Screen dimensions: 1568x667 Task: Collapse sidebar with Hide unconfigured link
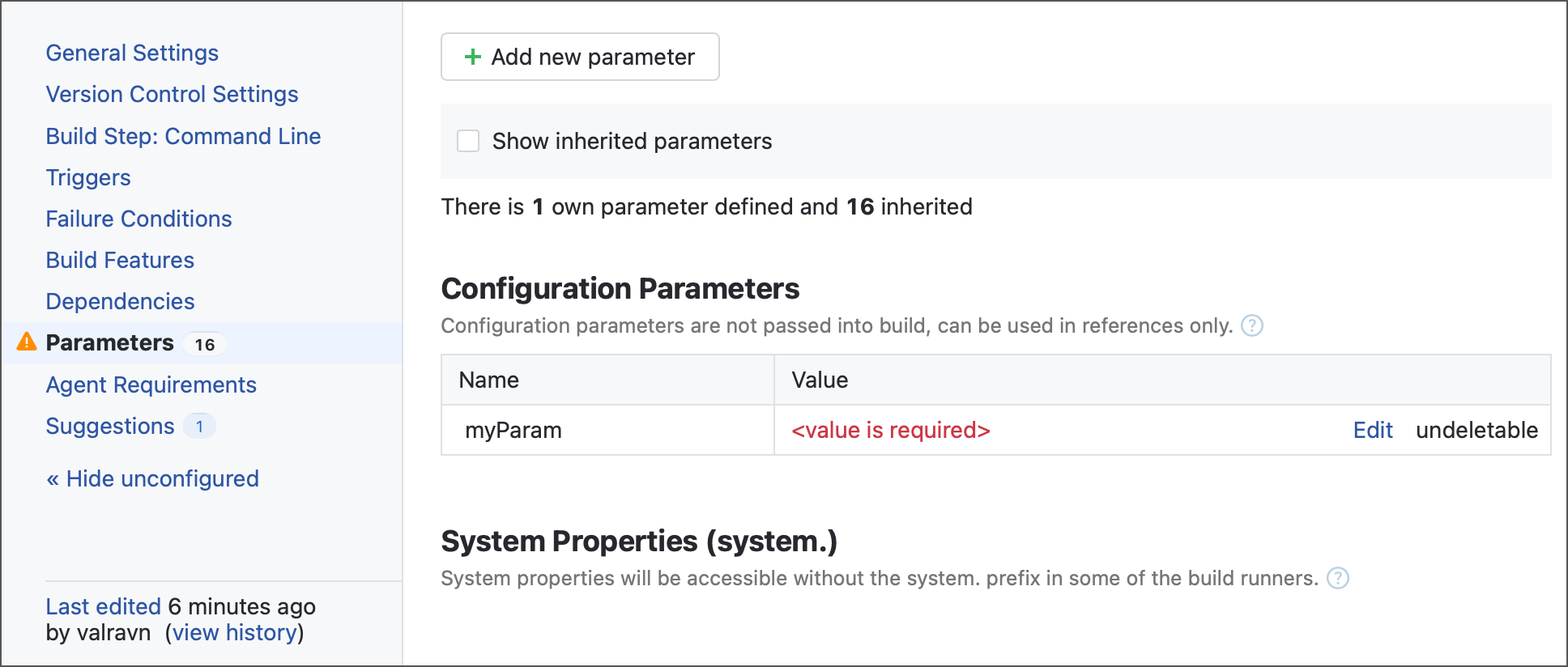pyautogui.click(x=152, y=478)
